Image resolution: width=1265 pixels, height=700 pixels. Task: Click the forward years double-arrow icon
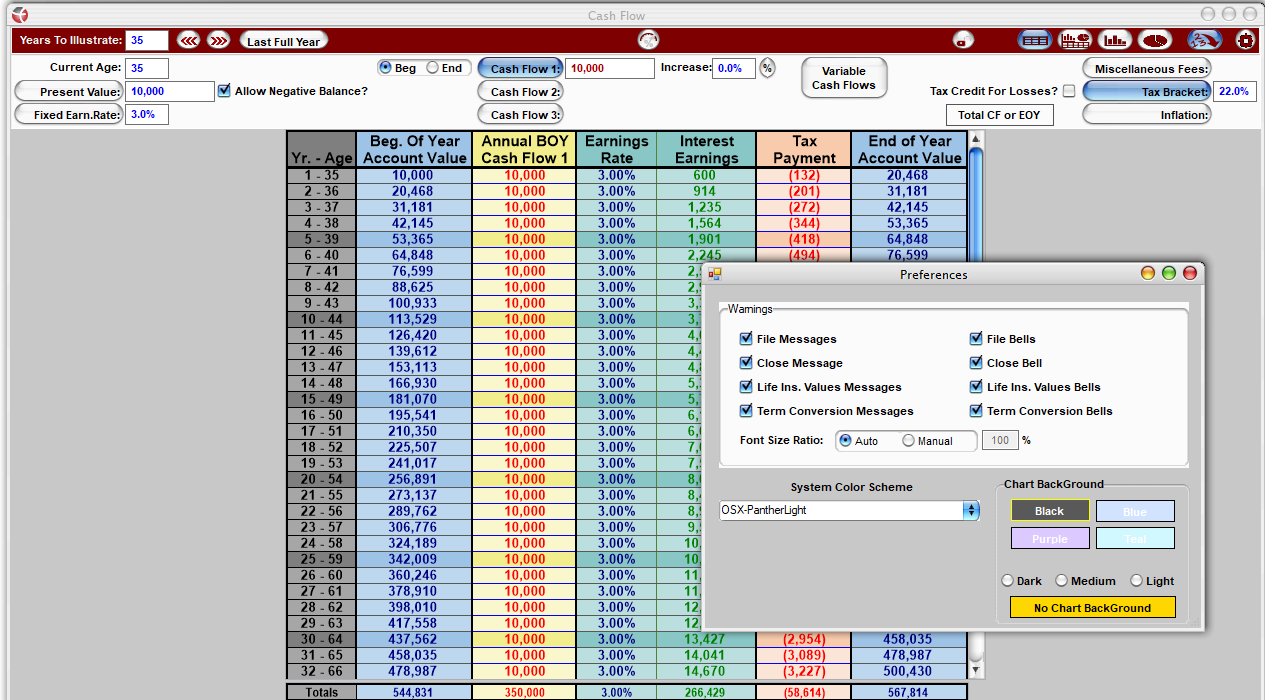[218, 41]
